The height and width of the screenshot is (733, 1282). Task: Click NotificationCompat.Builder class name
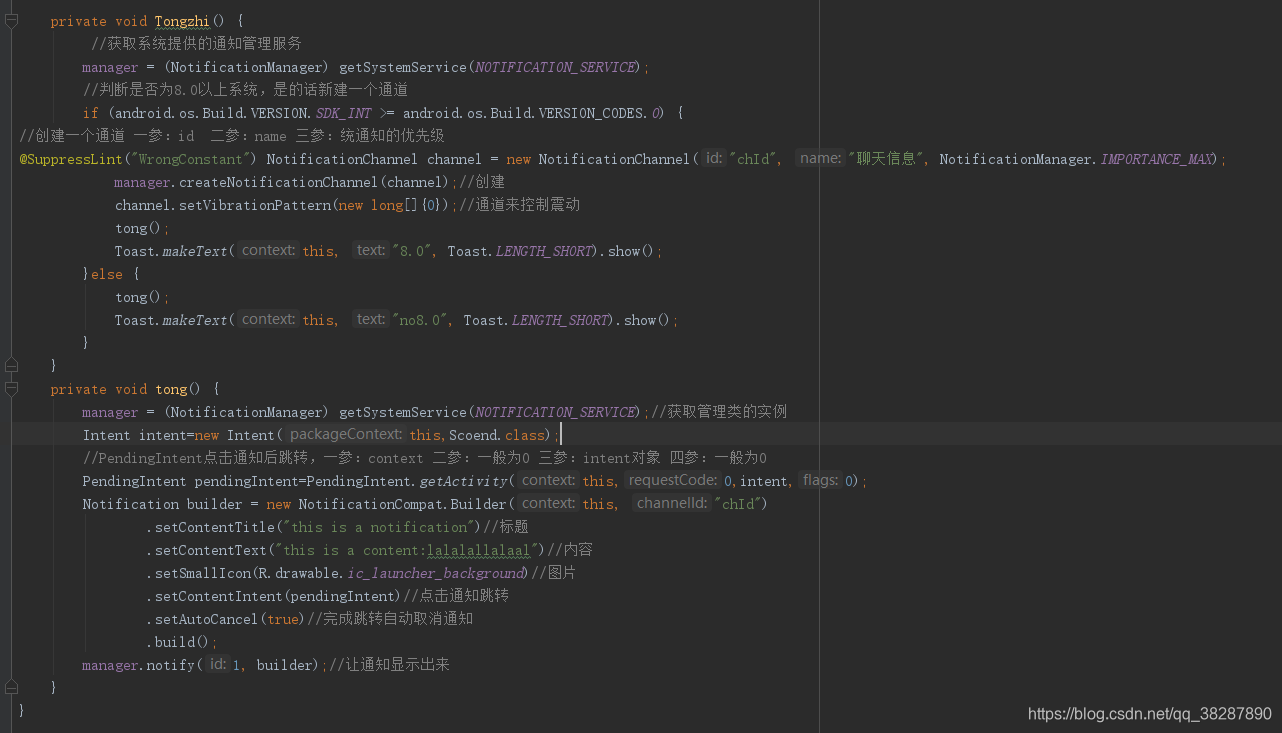(403, 504)
